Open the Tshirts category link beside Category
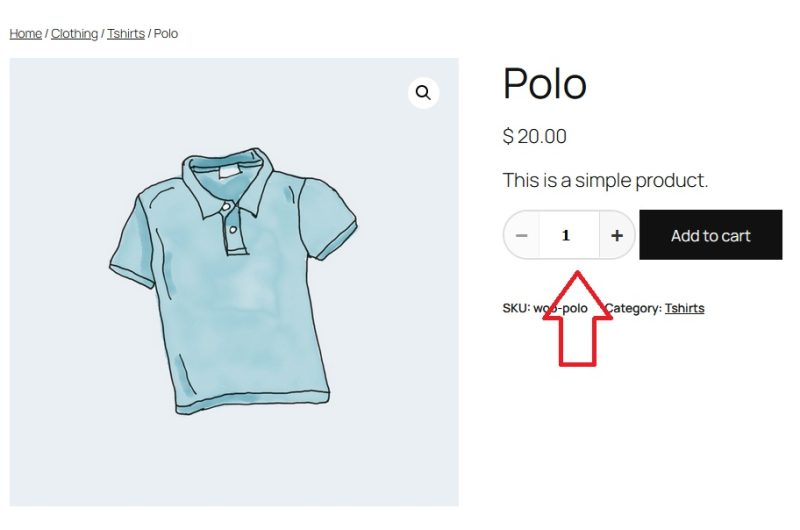The width and height of the screenshot is (800, 530). coord(684,308)
